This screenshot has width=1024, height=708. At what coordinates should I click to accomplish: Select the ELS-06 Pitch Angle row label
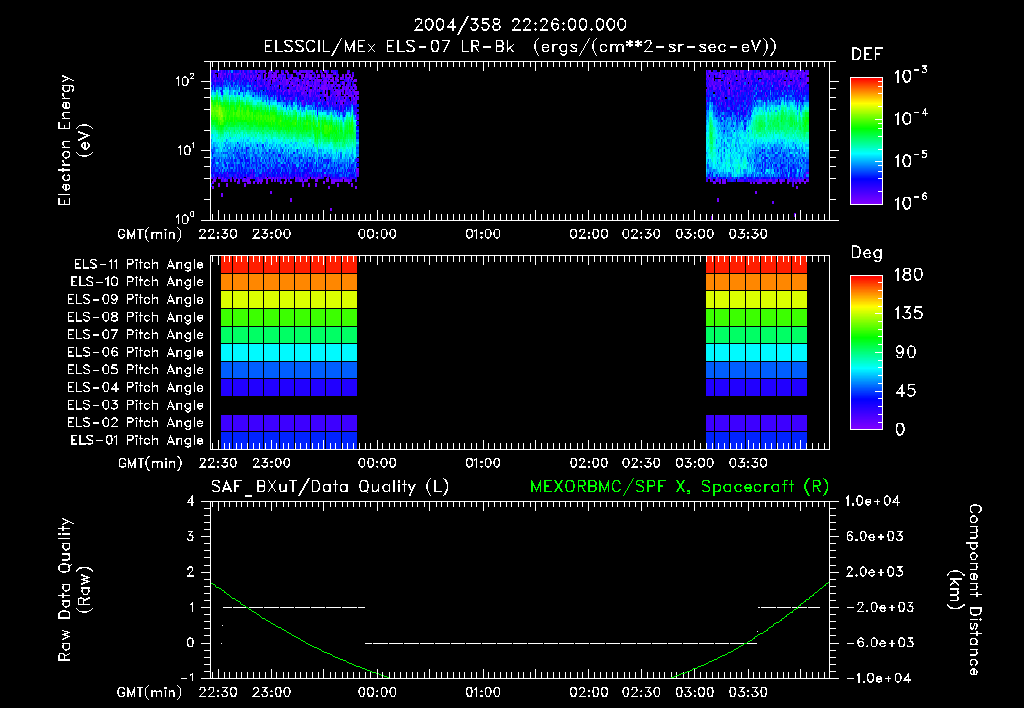136,352
